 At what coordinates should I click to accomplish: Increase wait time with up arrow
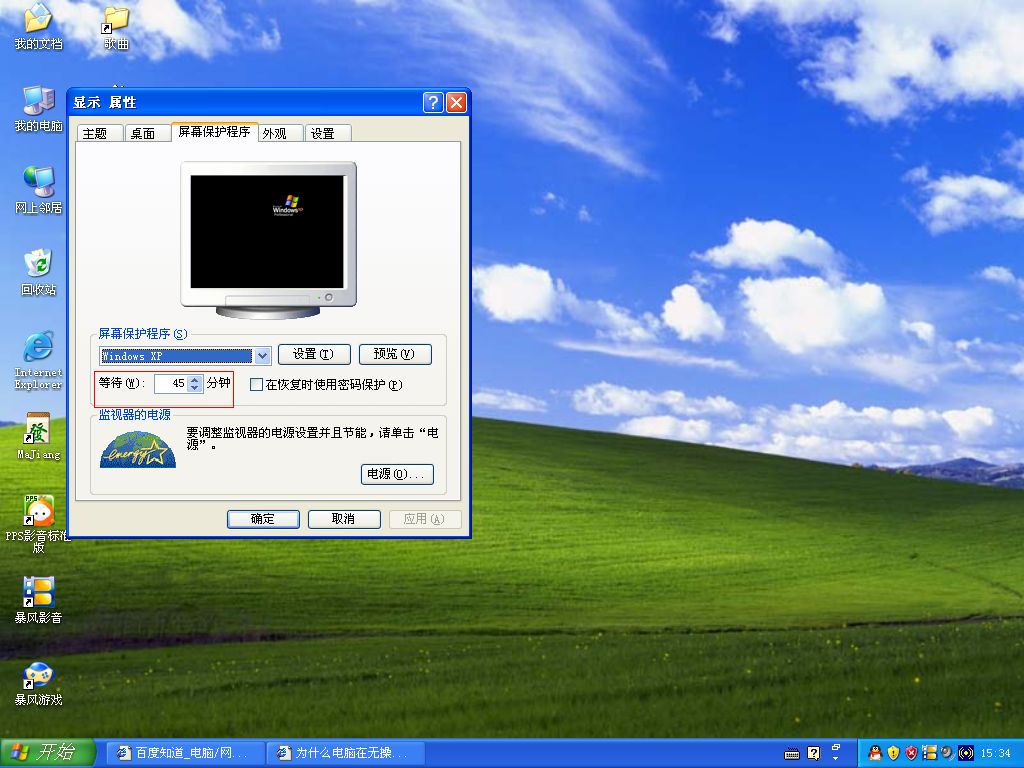pos(195,379)
